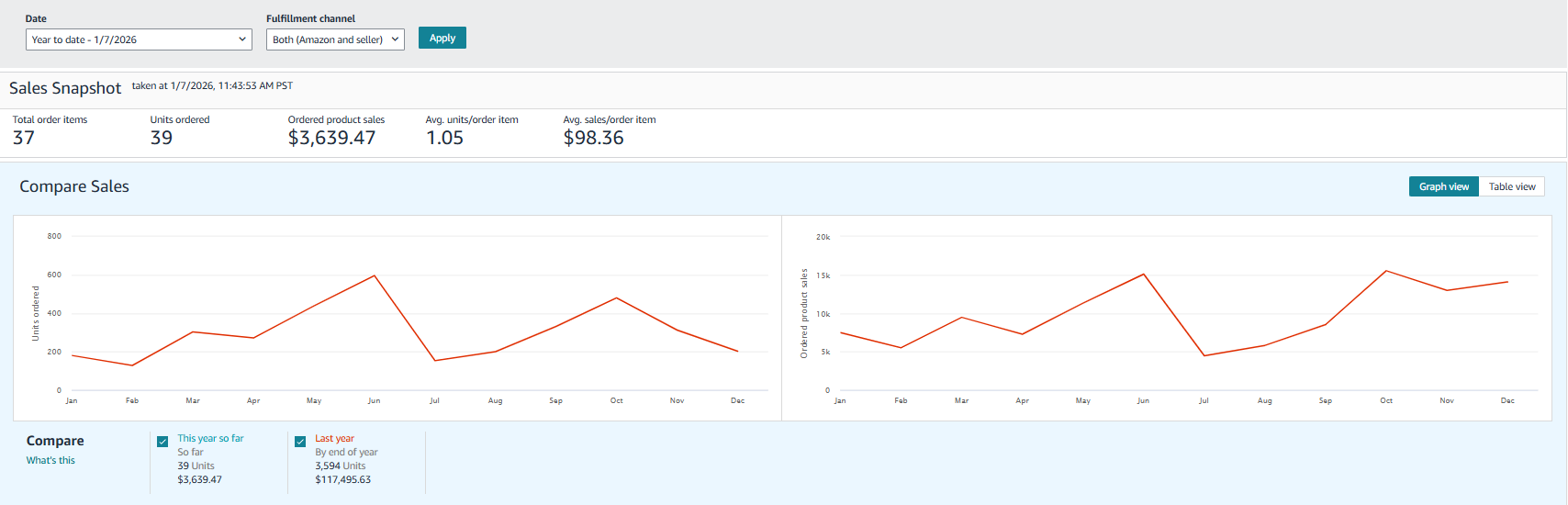Click the chevron arrow in Fulfillment channel dropdown
This screenshot has width=1568, height=505.
[395, 39]
